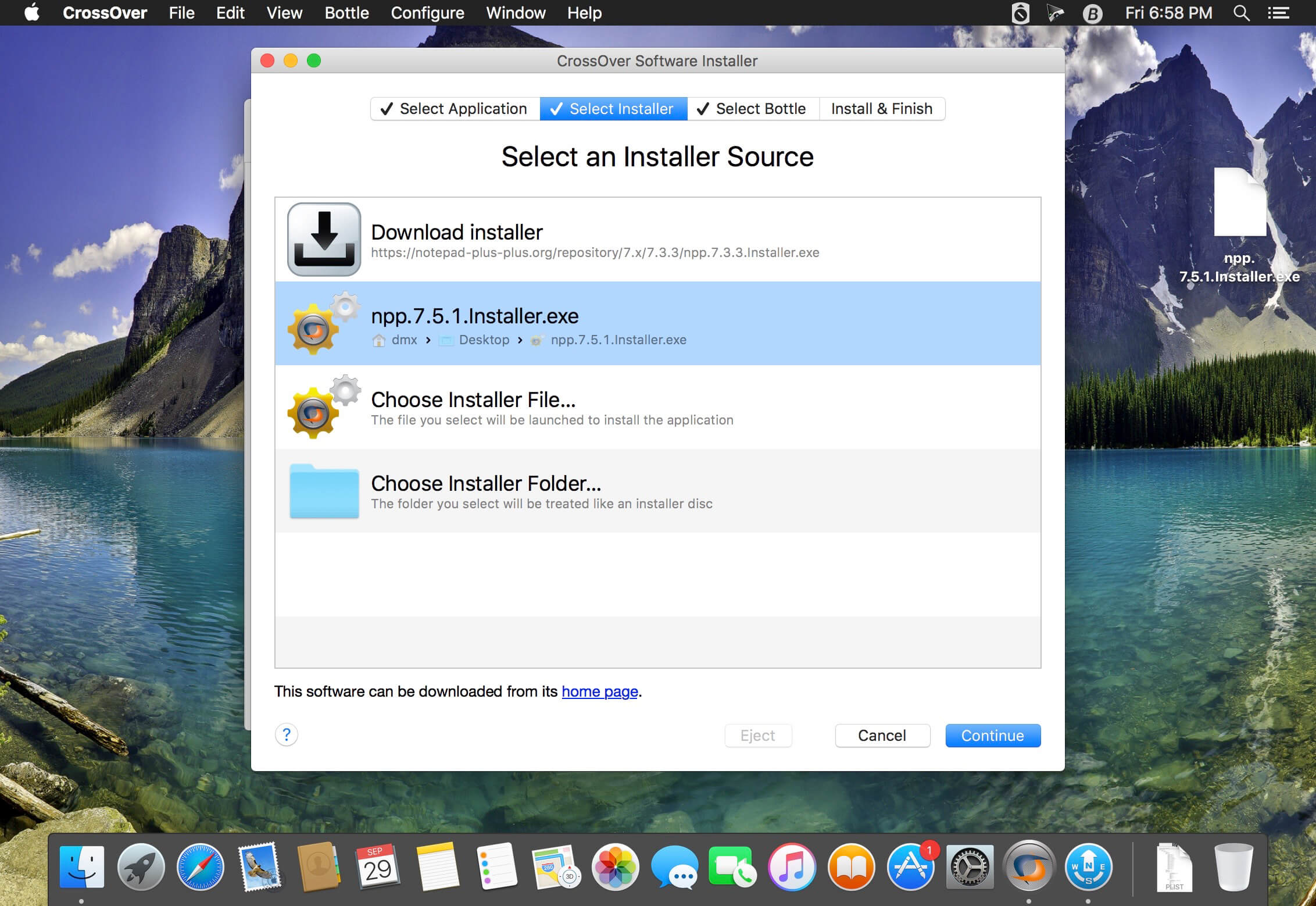Image resolution: width=1316 pixels, height=906 pixels.
Task: Open iTunes music note in the Dock
Action: pyautogui.click(x=792, y=867)
